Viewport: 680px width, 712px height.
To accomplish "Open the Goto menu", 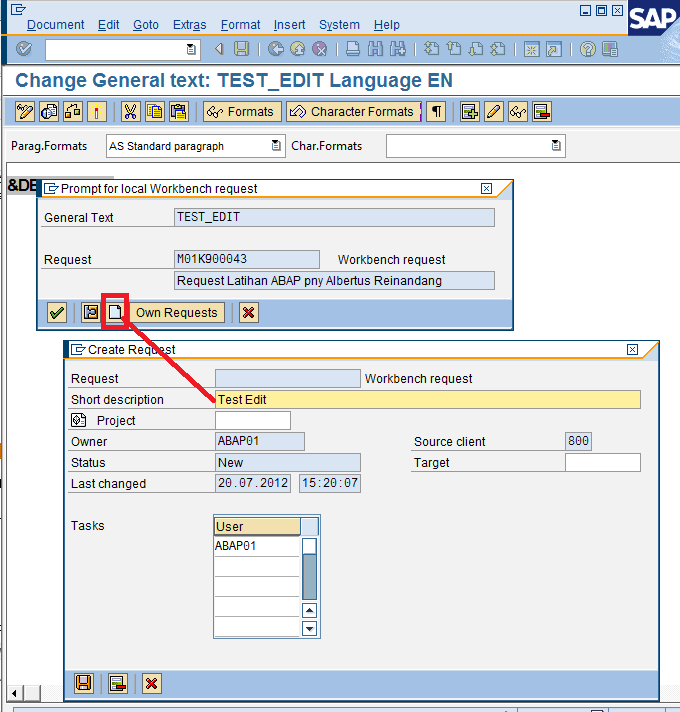I will point(146,25).
